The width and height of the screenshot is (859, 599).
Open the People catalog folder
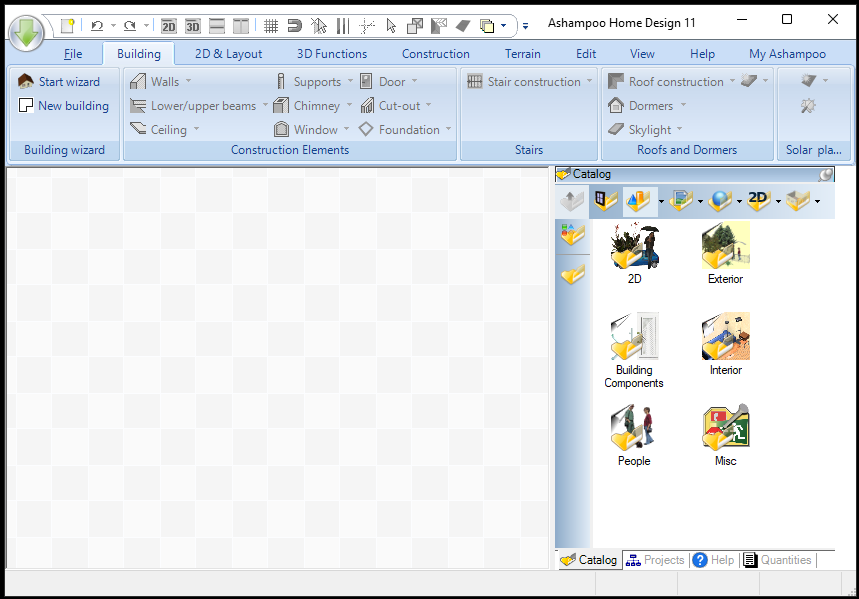click(x=634, y=436)
